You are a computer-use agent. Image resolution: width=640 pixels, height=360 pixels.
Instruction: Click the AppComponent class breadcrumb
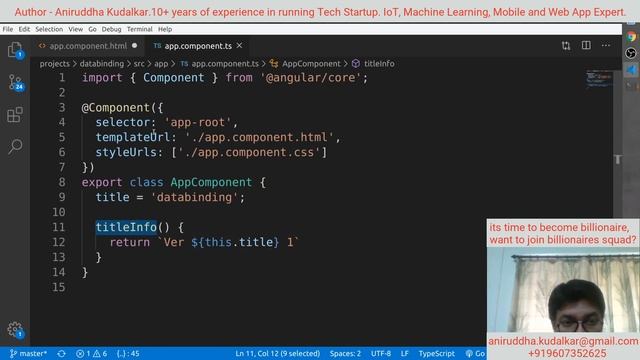pos(305,64)
